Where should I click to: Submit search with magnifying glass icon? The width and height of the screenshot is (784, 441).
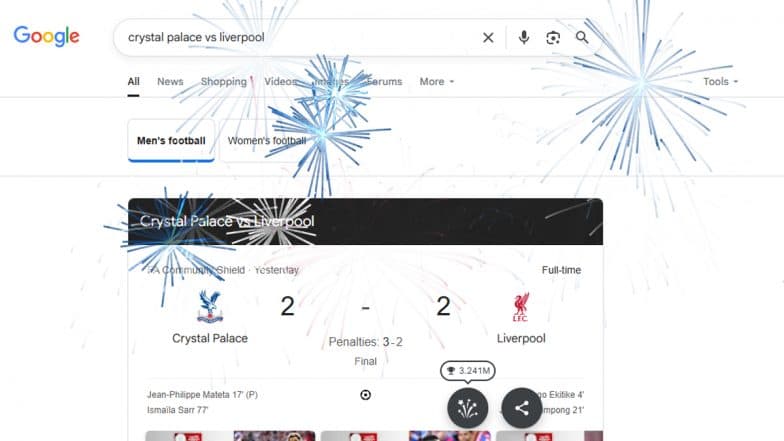click(x=582, y=38)
